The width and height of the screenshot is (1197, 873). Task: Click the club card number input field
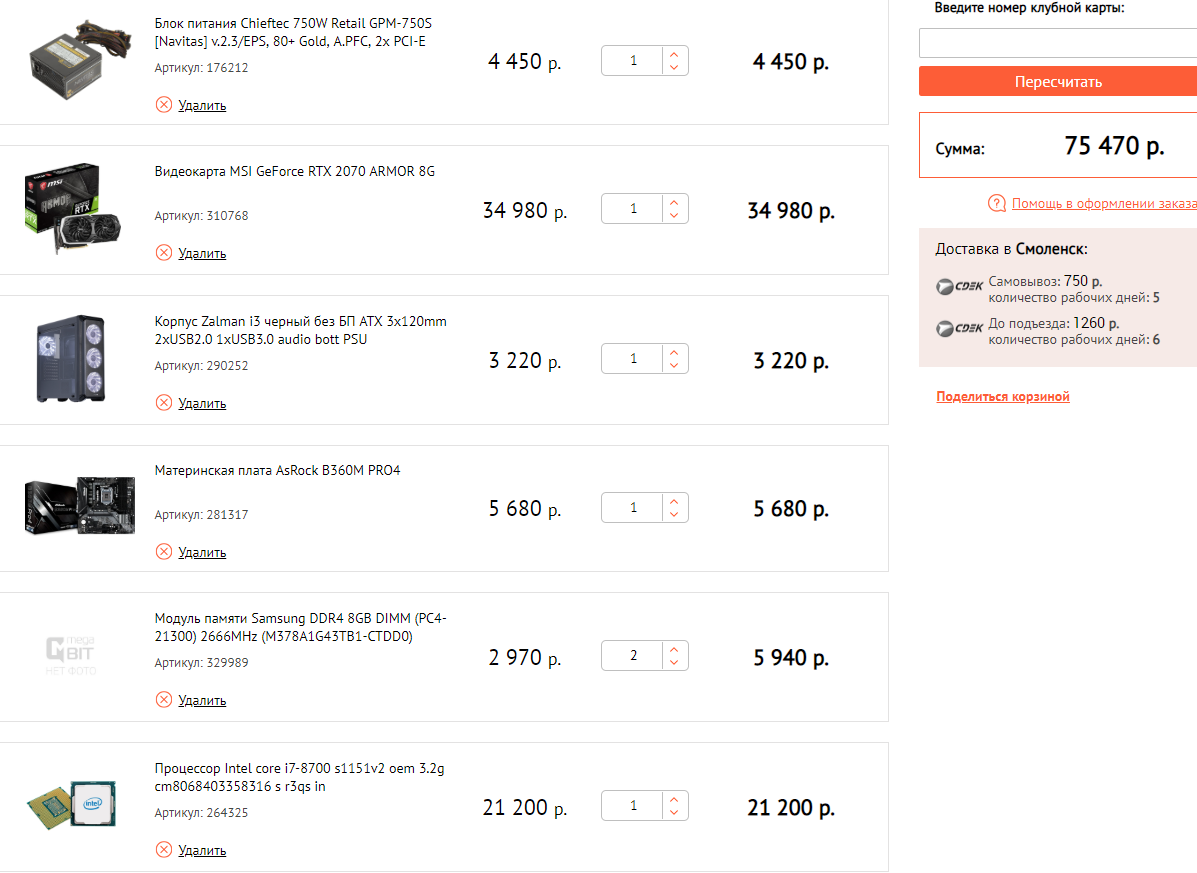[1058, 43]
